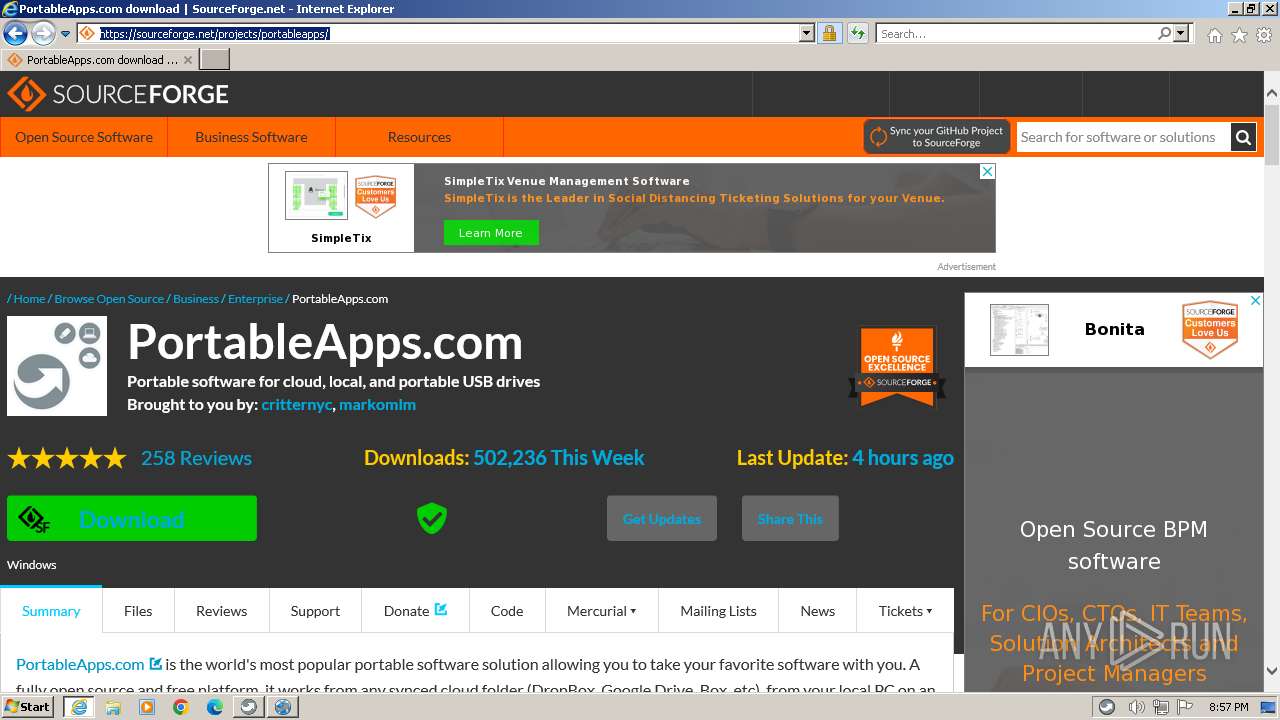Click the browser Search box
The width and height of the screenshot is (1280, 720).
coord(1017,33)
